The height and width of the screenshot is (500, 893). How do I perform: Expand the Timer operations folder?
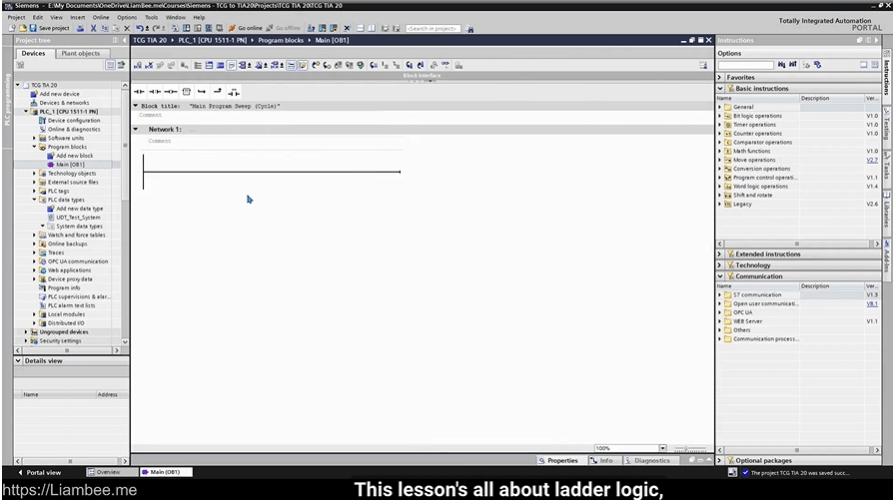click(x=719, y=125)
